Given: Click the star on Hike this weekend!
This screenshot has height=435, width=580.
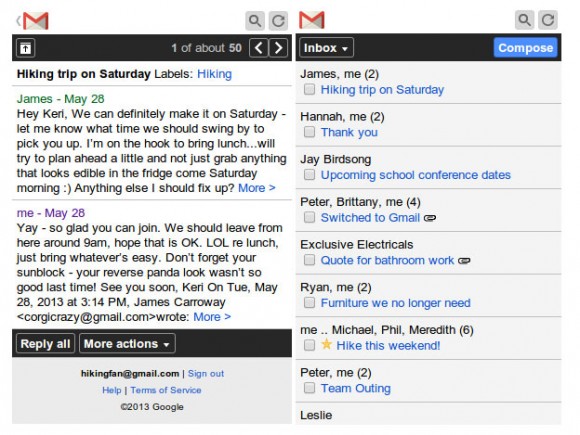Looking at the screenshot, I should point(326,345).
